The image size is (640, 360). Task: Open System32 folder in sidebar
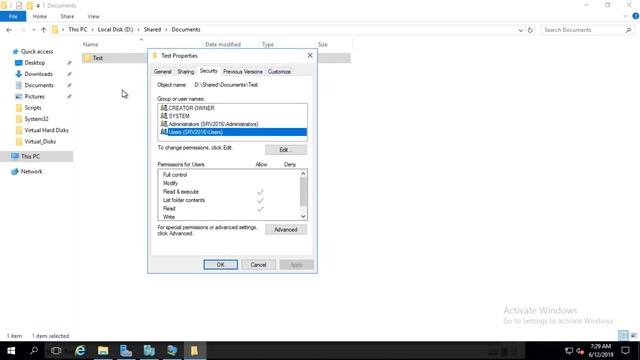coord(36,119)
